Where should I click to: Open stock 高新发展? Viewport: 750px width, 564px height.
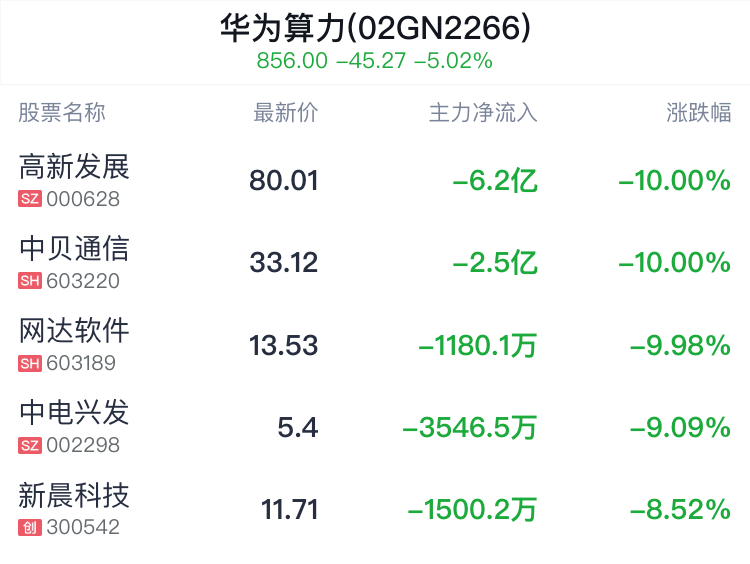pos(75,166)
